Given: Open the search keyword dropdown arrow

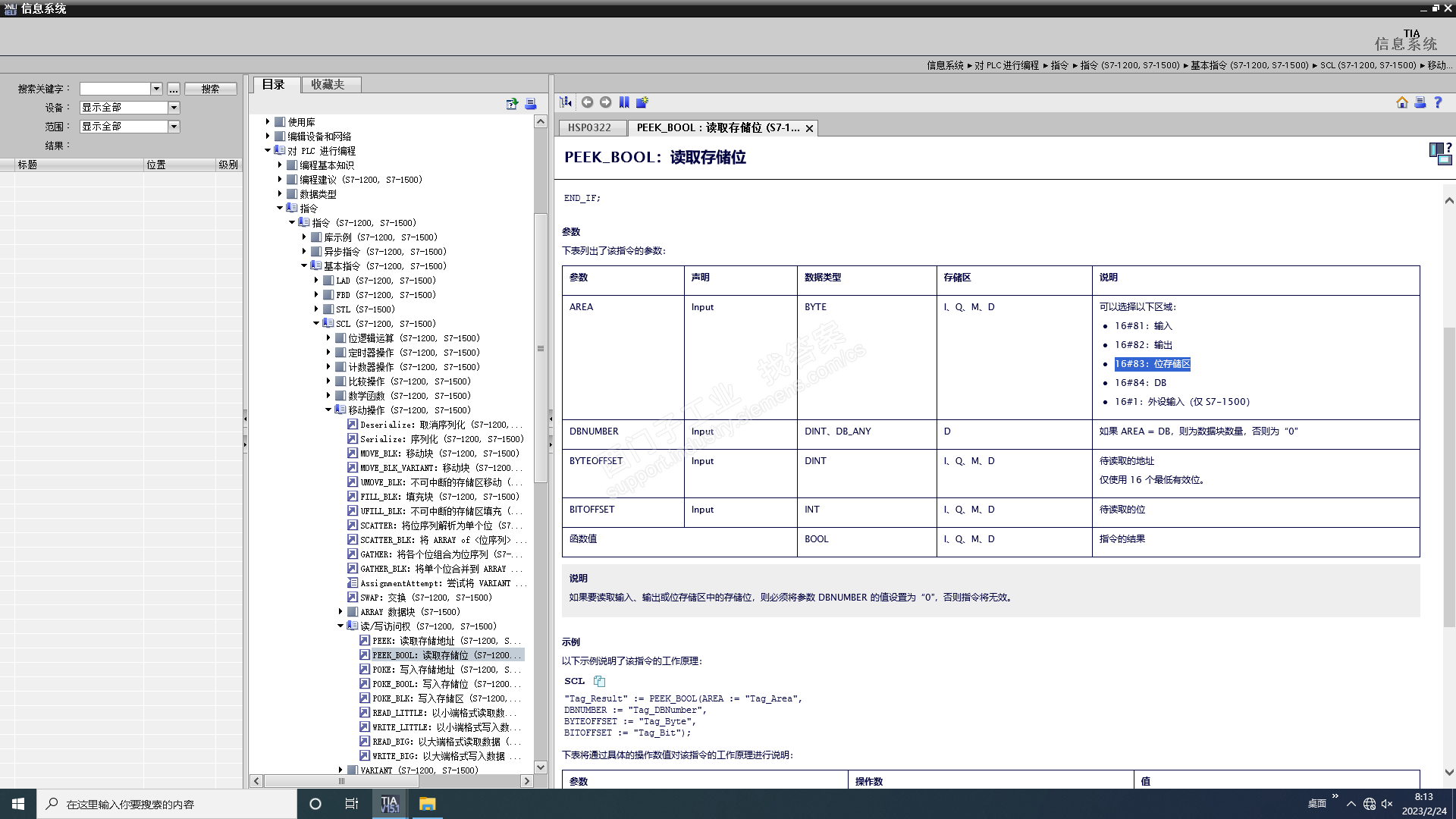Looking at the screenshot, I should point(156,89).
